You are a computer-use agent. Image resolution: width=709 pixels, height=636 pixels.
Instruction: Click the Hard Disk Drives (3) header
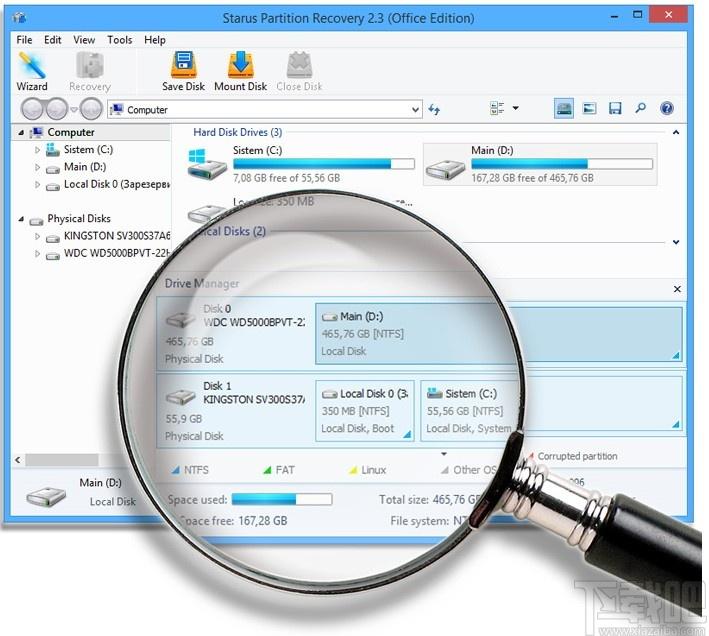[237, 132]
